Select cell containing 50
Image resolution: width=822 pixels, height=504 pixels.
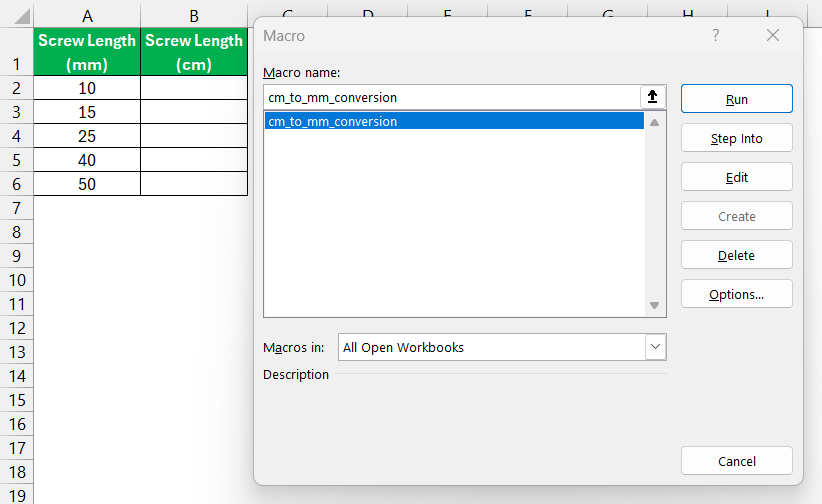click(x=87, y=184)
